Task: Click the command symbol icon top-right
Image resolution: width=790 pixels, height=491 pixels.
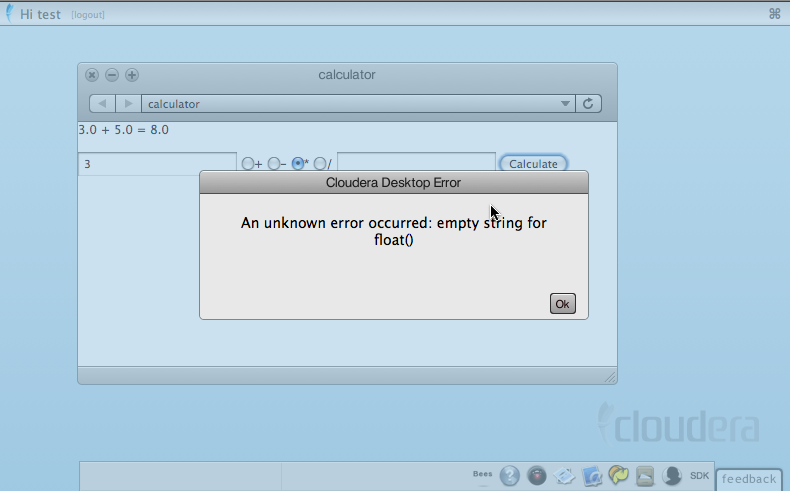Action: (774, 14)
